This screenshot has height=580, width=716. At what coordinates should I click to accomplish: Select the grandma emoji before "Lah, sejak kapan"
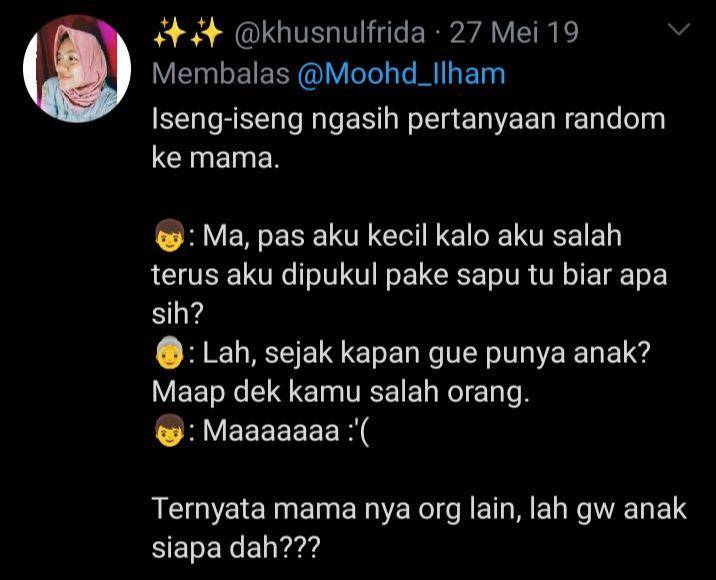coord(169,353)
